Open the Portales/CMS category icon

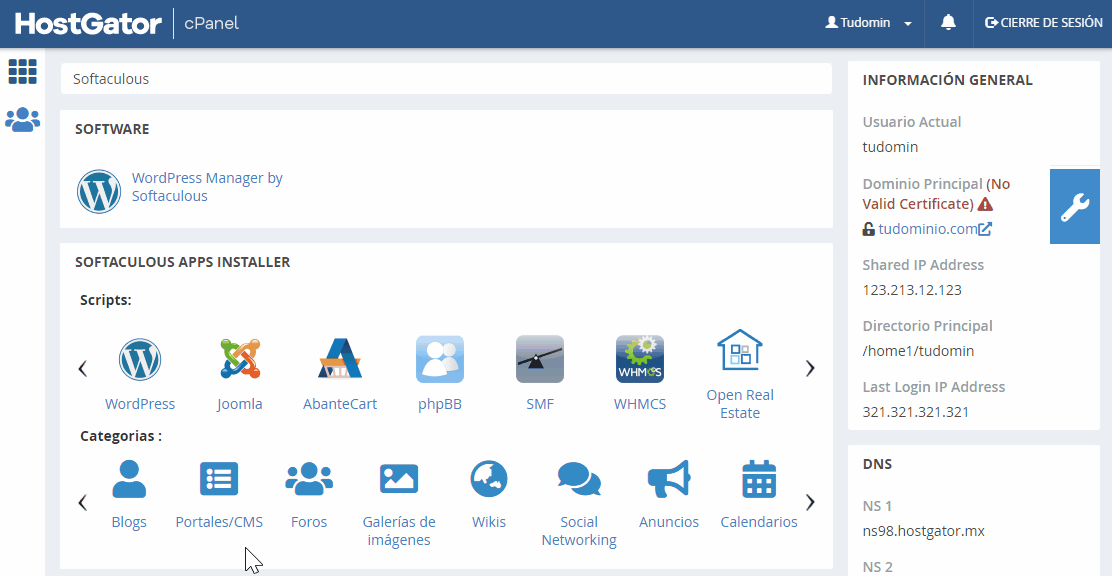(219, 479)
